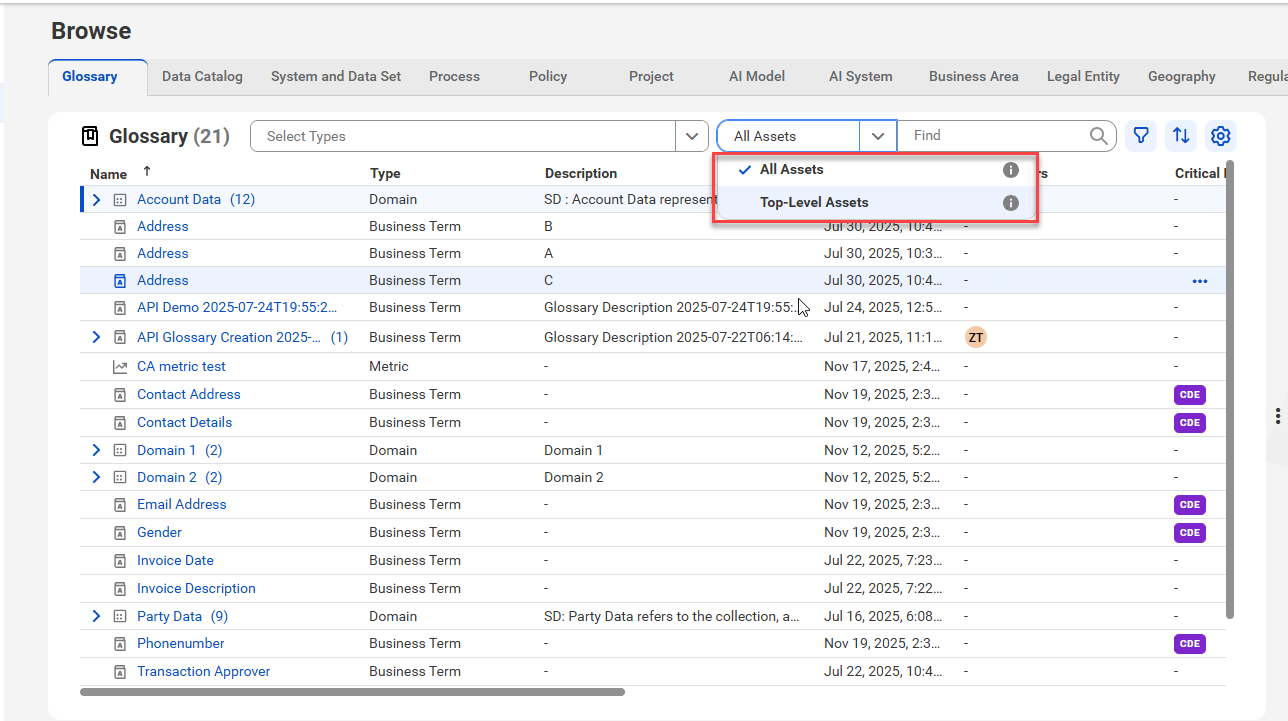Open the Invoice Description link
This screenshot has width=1288, height=721.
point(196,589)
